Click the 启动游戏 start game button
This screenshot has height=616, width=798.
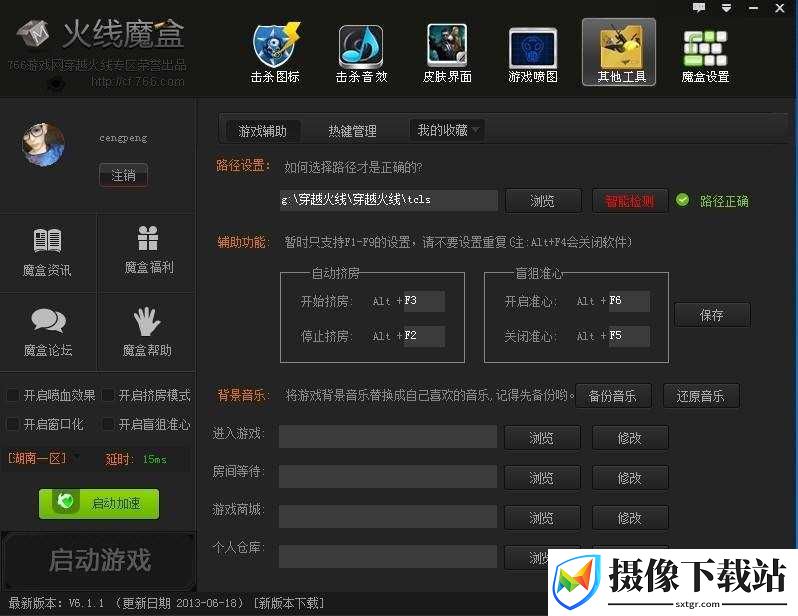tap(99, 561)
